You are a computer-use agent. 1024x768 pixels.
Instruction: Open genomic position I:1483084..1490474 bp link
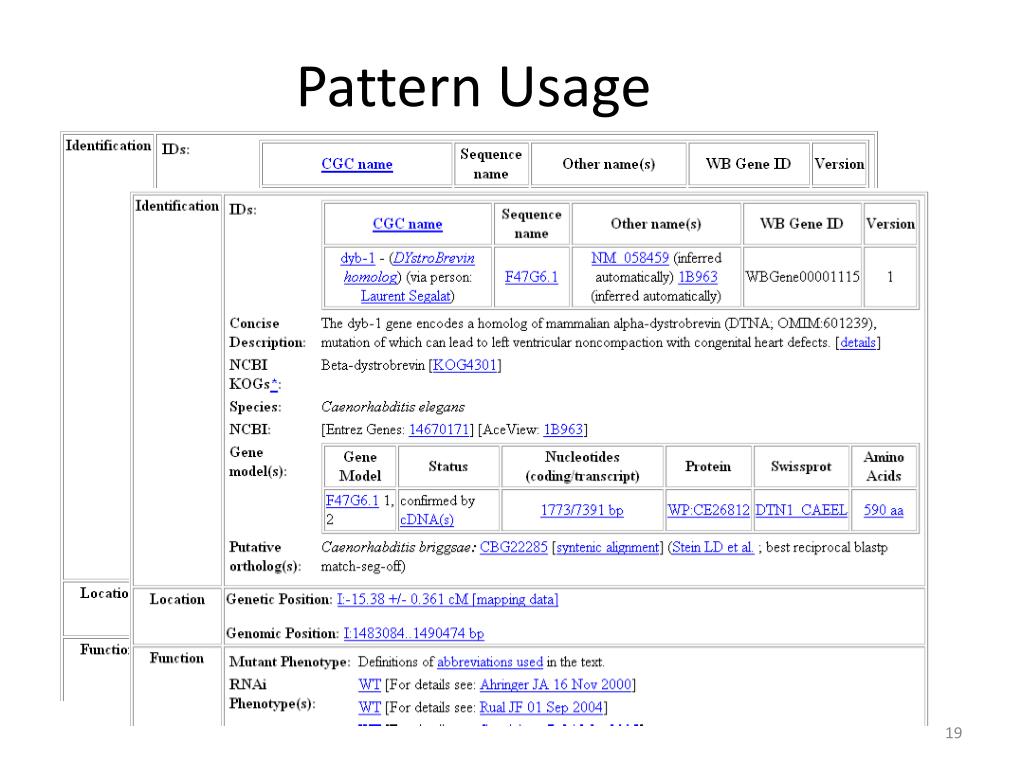(413, 633)
